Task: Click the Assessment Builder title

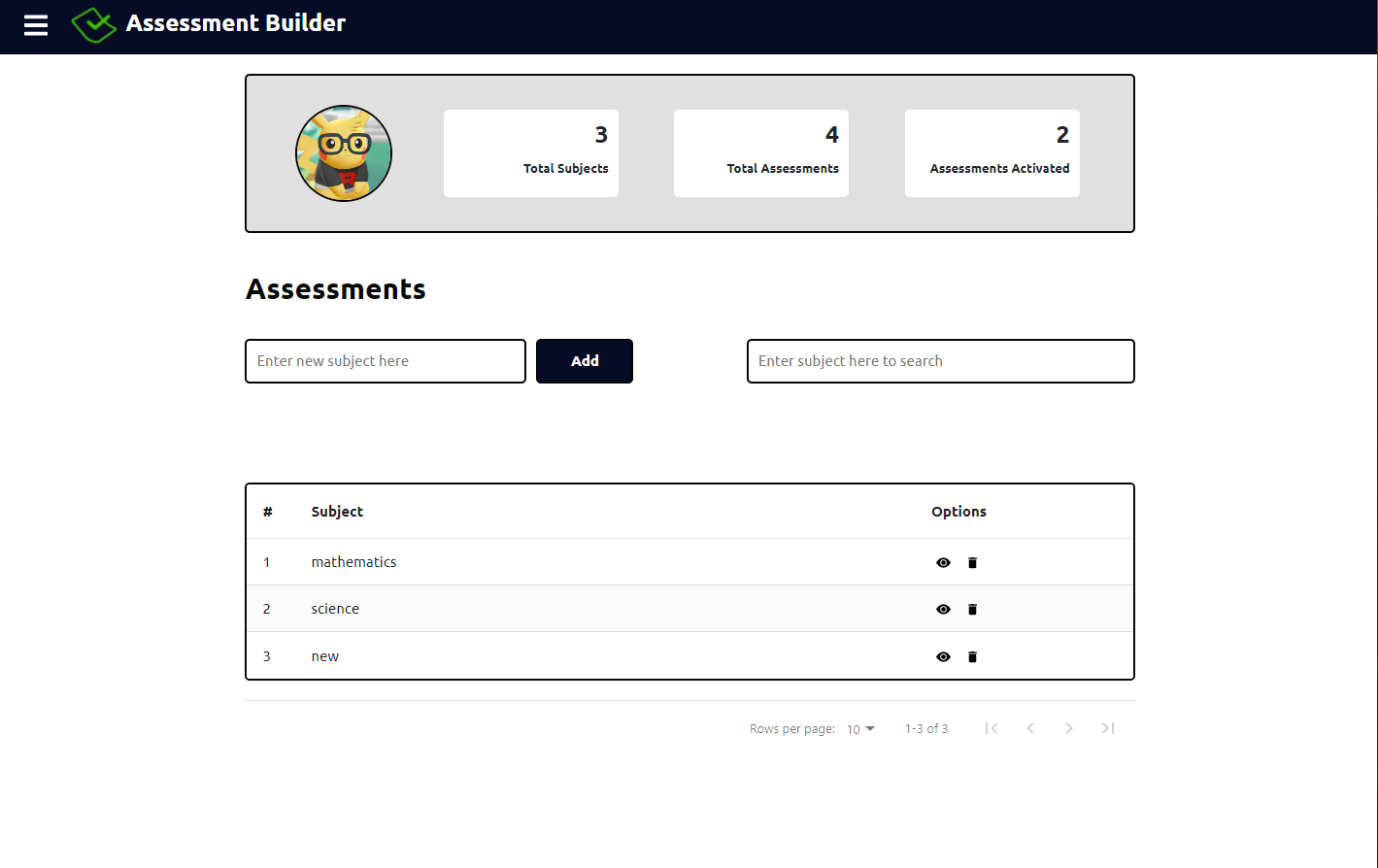Action: click(235, 23)
